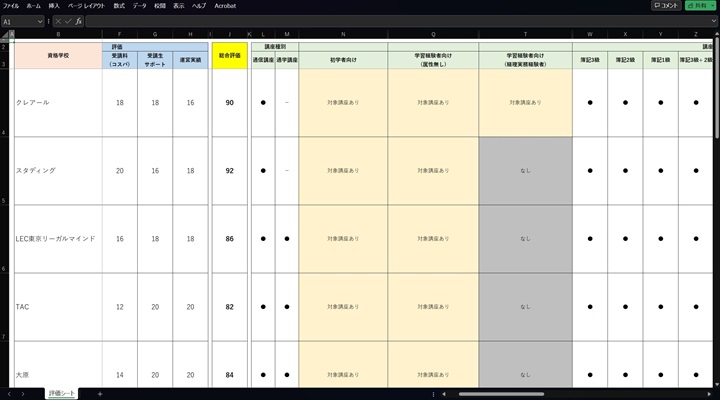
Task: Open the データ ribbon tab
Action: click(x=140, y=6)
